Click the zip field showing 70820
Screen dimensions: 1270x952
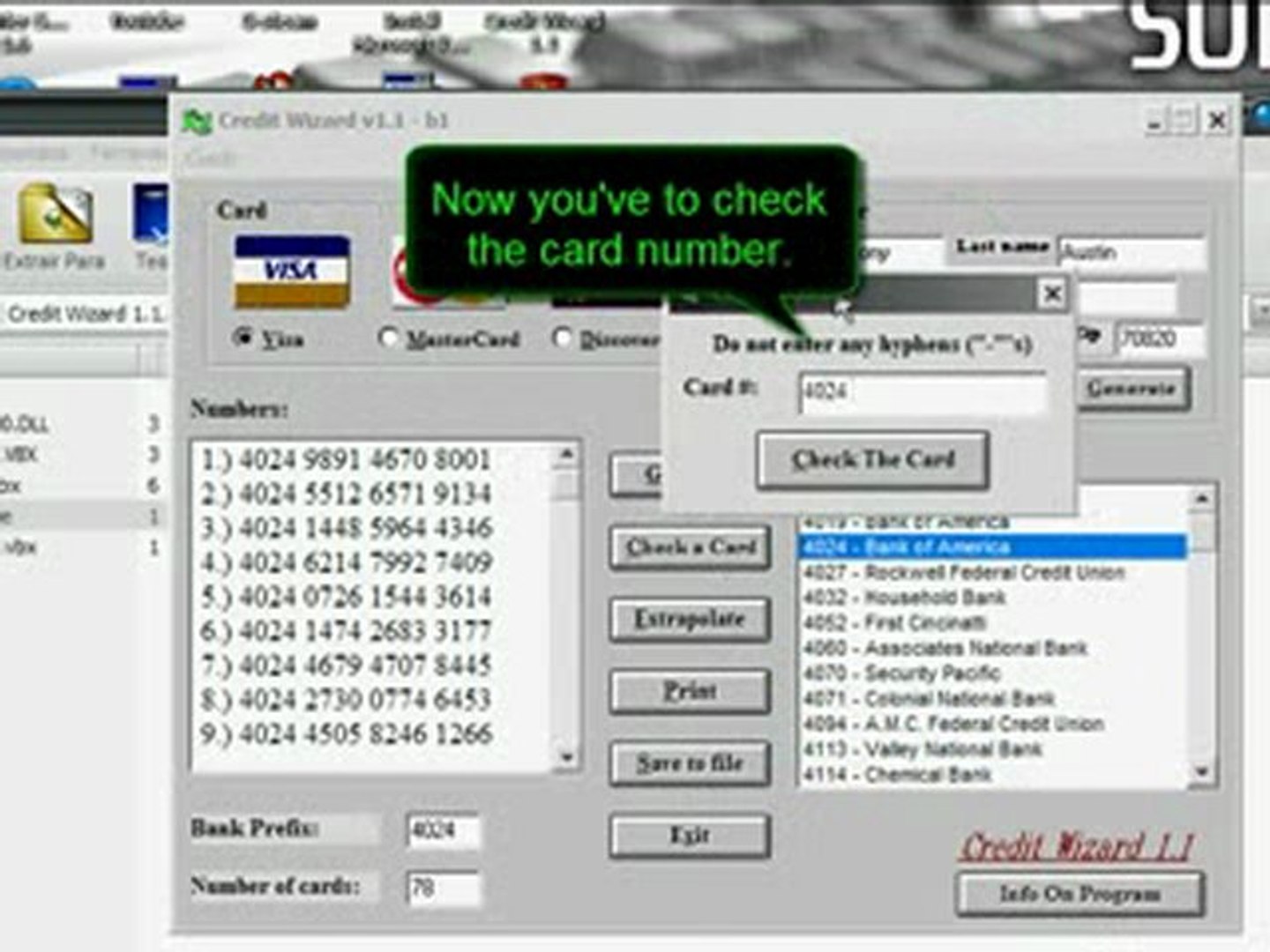click(x=1161, y=338)
